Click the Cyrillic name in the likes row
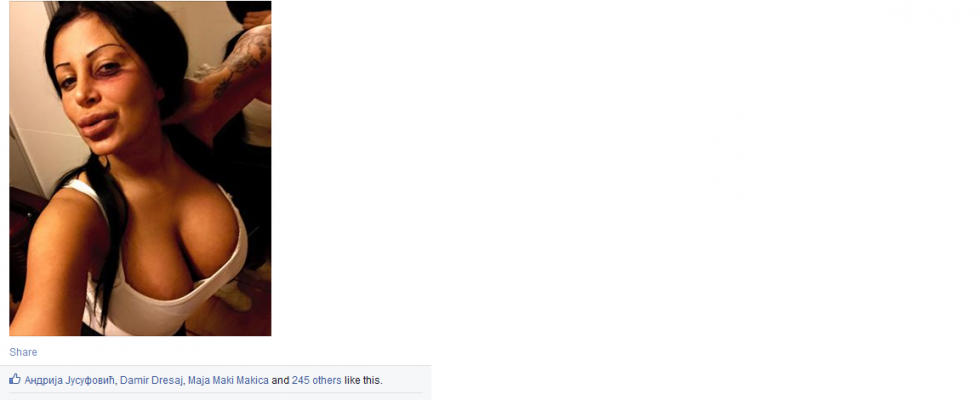Viewport: 980px width, 400px height. (70, 380)
